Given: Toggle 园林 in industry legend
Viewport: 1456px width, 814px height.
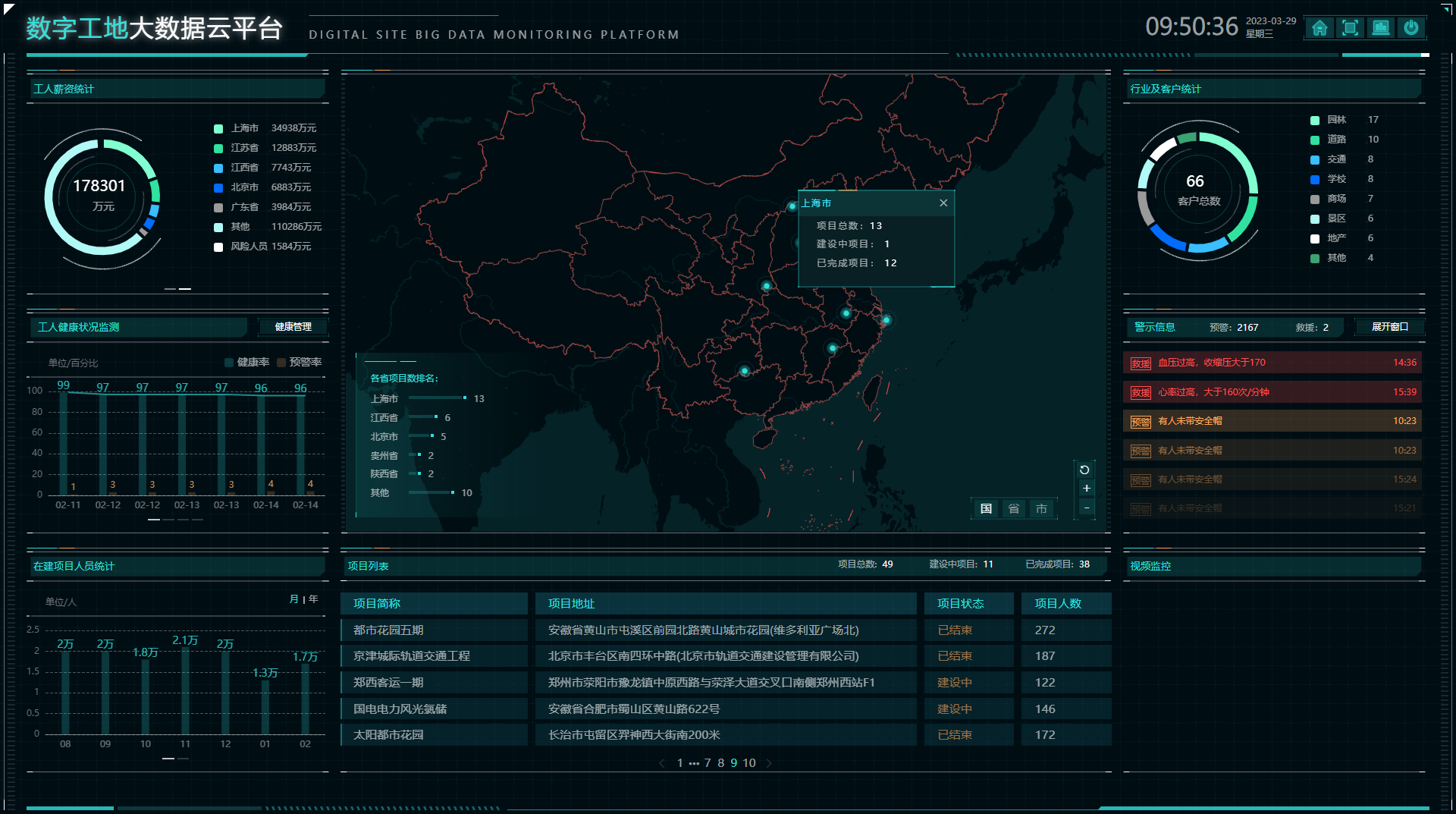Looking at the screenshot, I should (x=1345, y=120).
